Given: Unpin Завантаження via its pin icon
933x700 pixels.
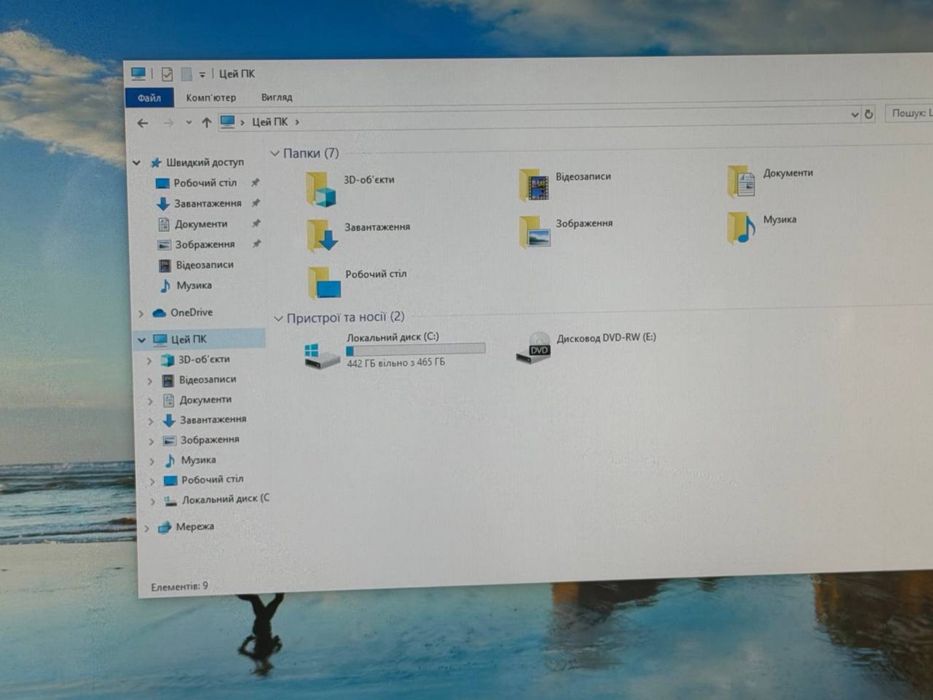Looking at the screenshot, I should tap(255, 203).
